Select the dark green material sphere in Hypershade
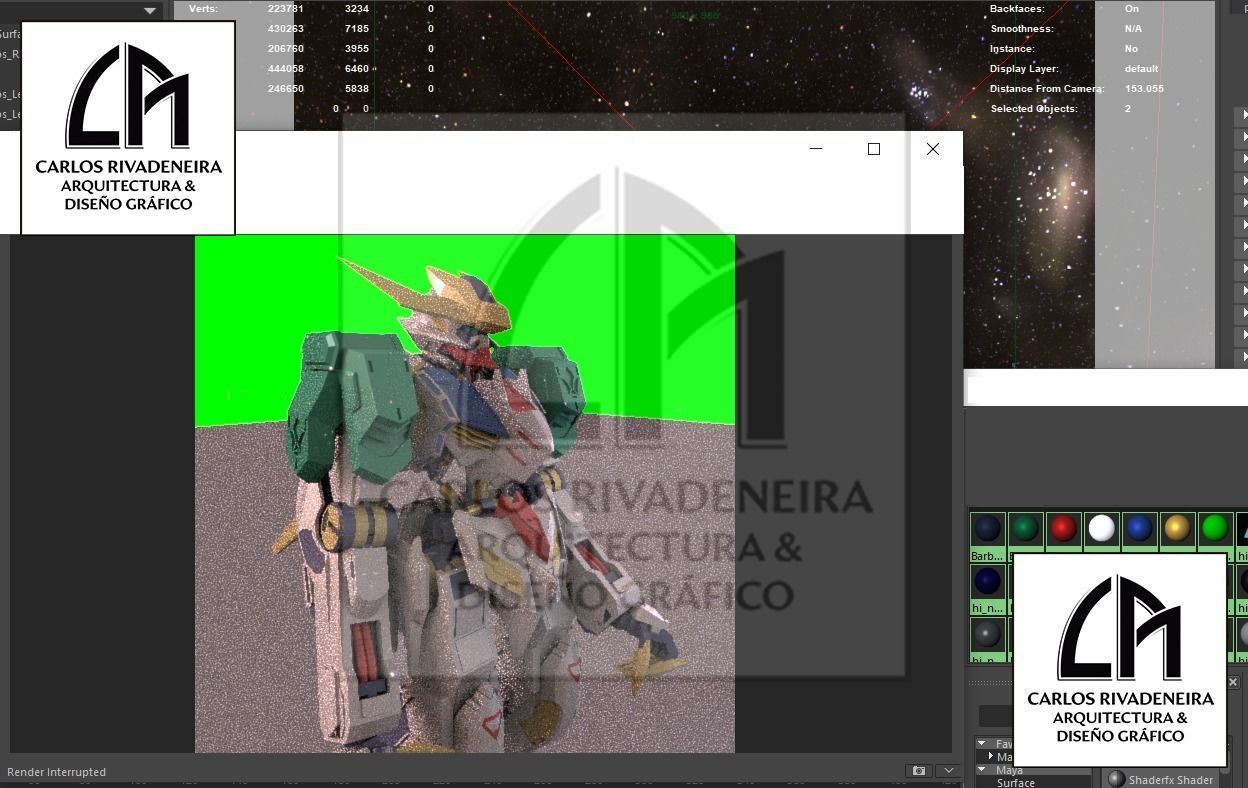The height and width of the screenshot is (788, 1248). point(1025,528)
